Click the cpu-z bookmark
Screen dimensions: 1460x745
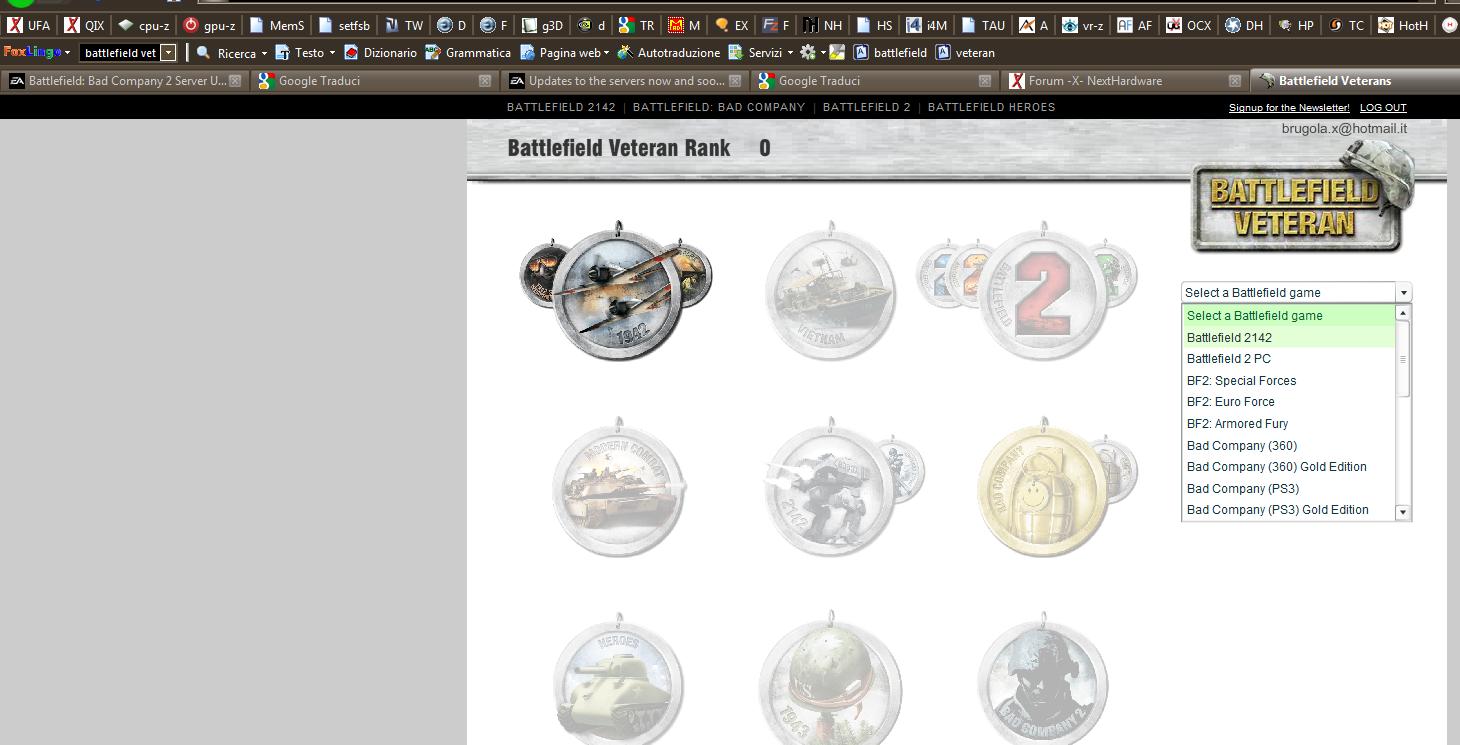coord(143,25)
